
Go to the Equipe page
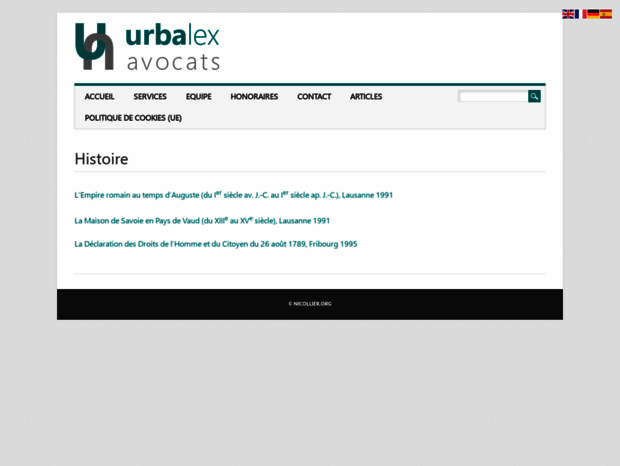pyautogui.click(x=198, y=96)
